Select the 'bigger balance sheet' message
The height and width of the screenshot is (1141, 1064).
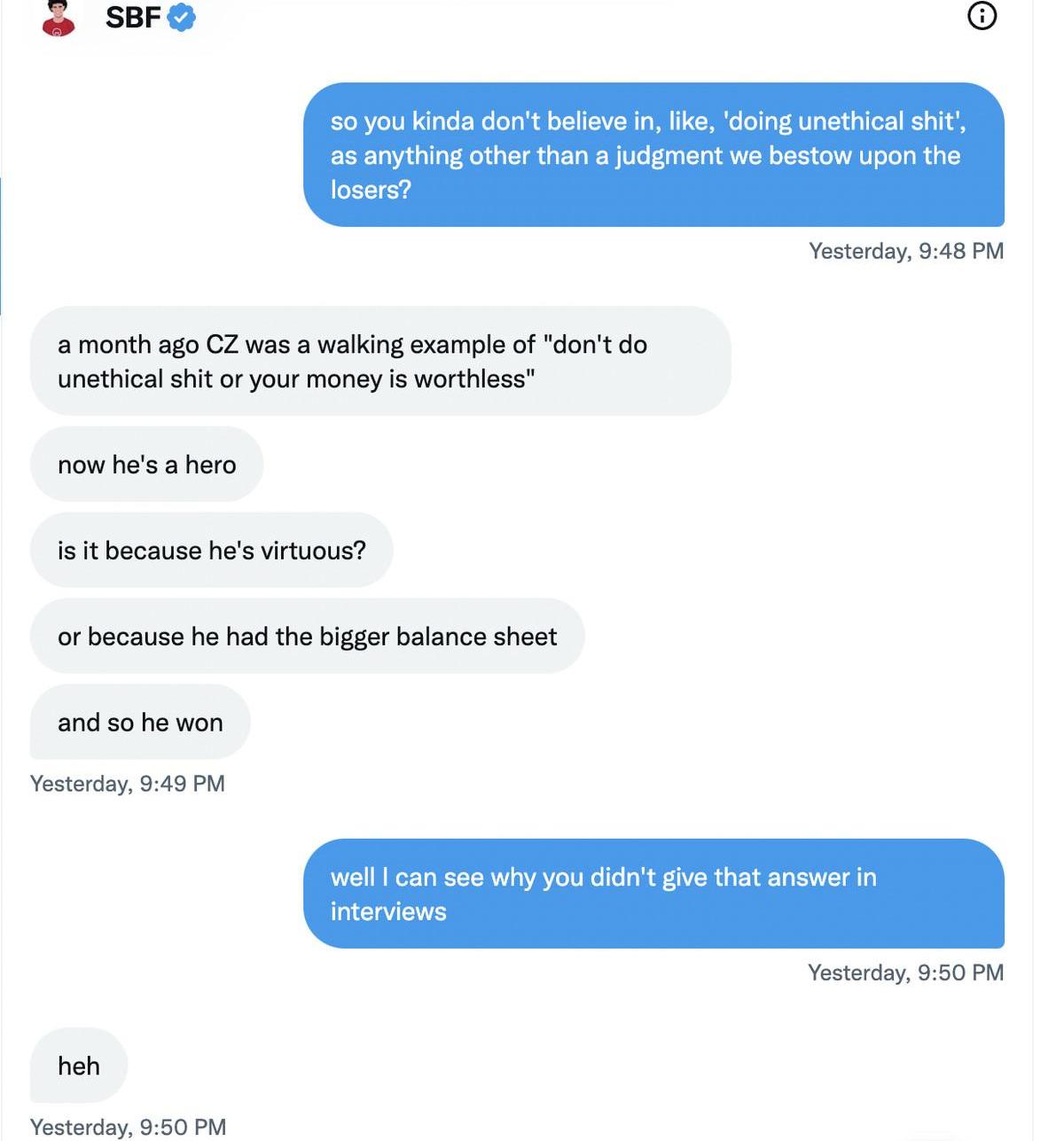coord(307,637)
